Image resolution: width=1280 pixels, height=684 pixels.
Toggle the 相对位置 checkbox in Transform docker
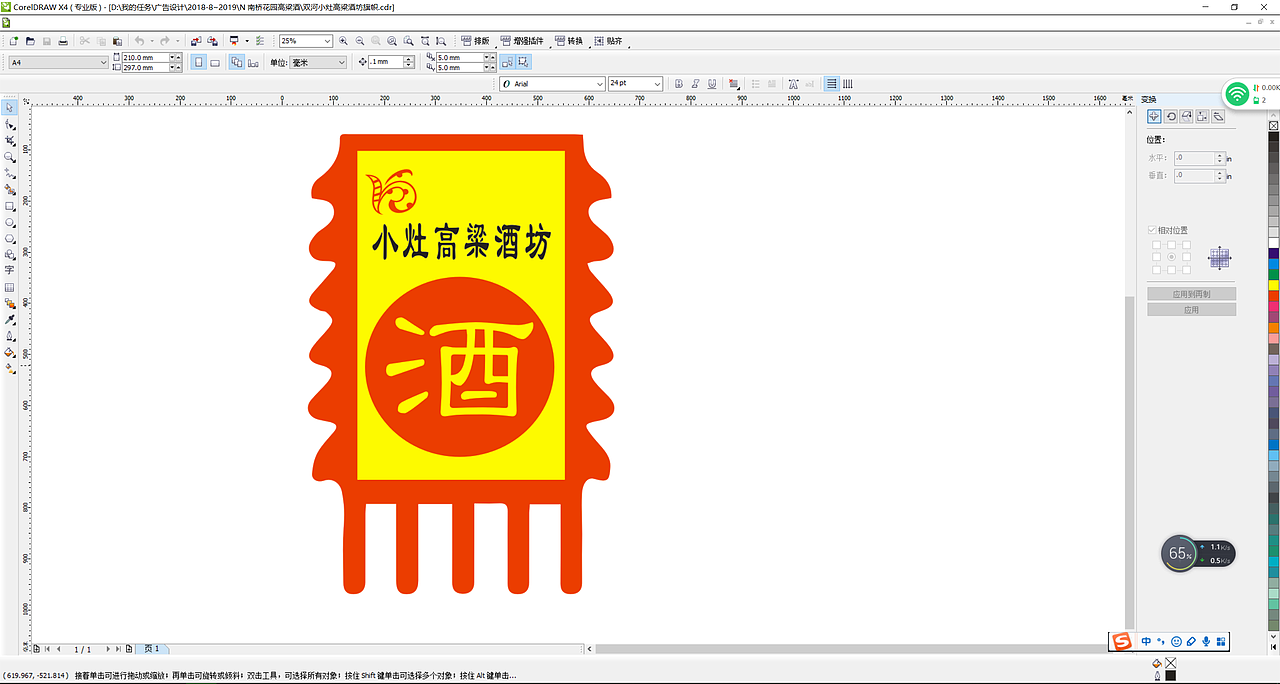click(1152, 229)
